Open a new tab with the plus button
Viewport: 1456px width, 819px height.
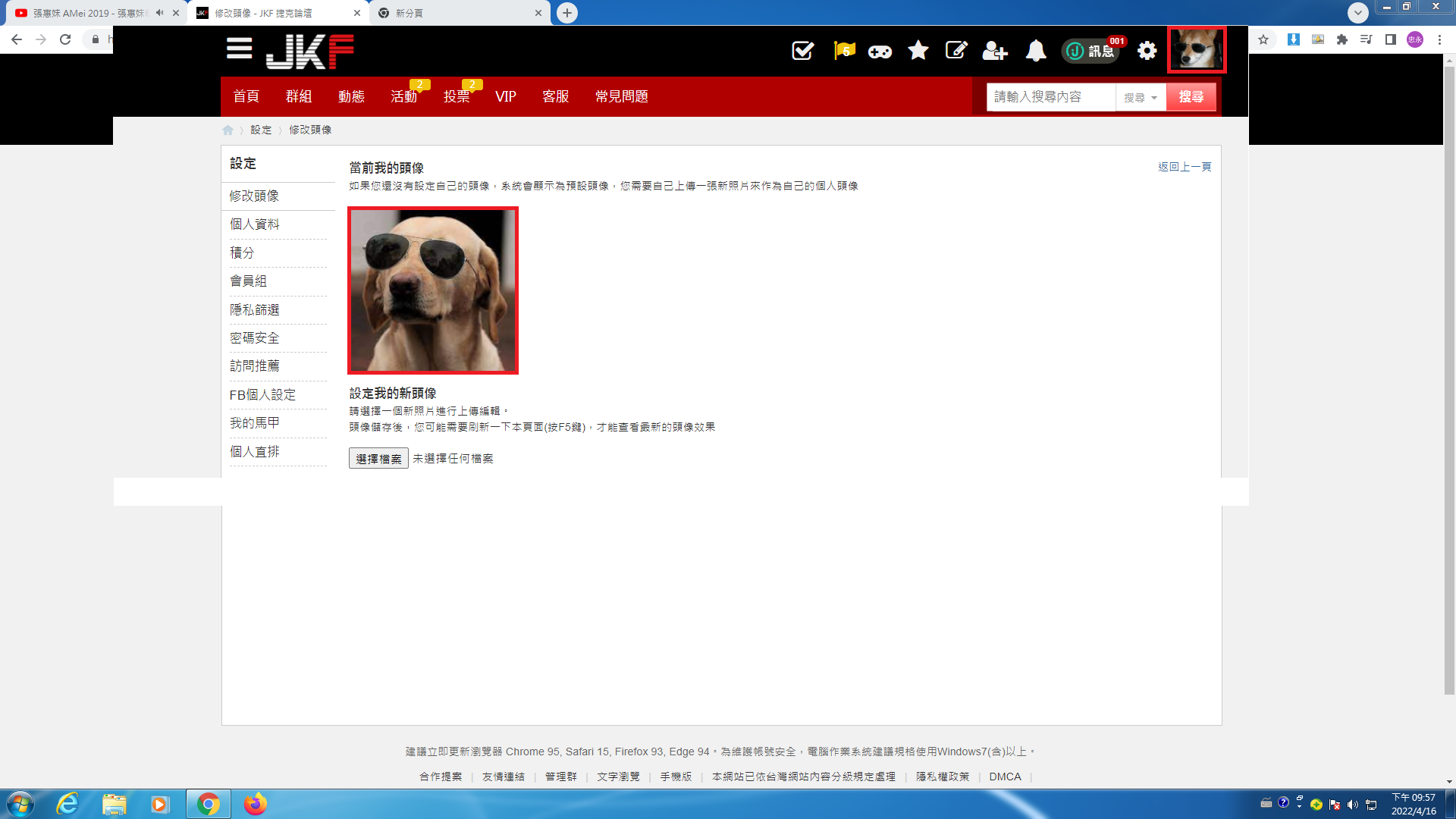(x=566, y=13)
